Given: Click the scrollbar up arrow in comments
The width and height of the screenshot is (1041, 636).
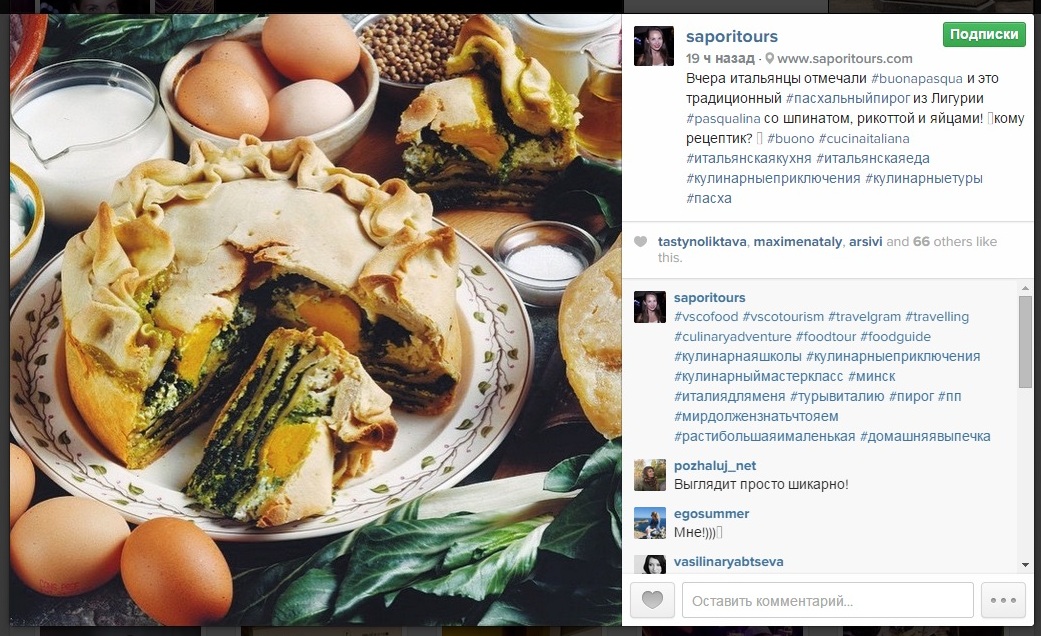Looking at the screenshot, I should pyautogui.click(x=1025, y=288).
